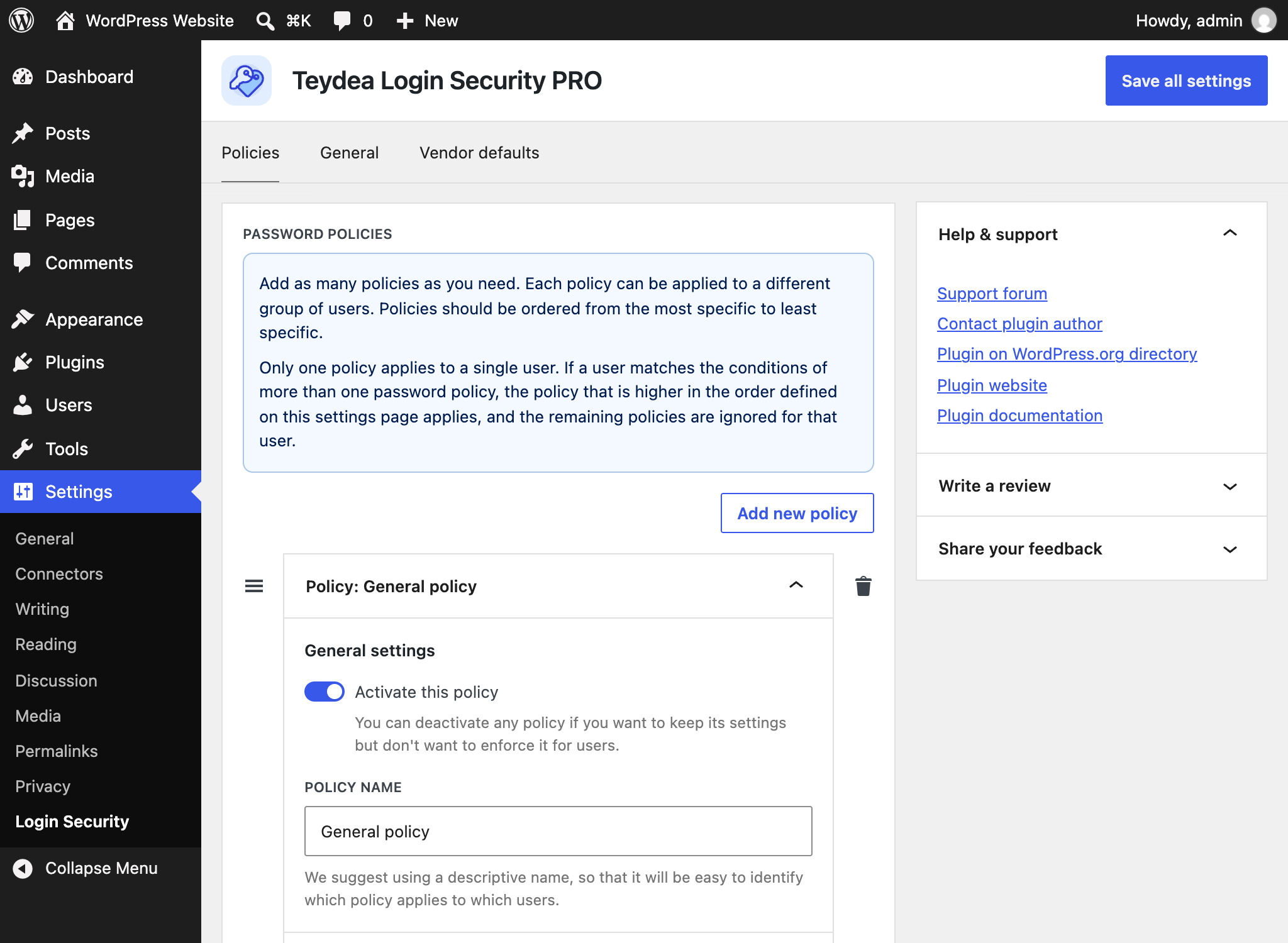
Task: Click Add new policy button
Action: point(797,513)
